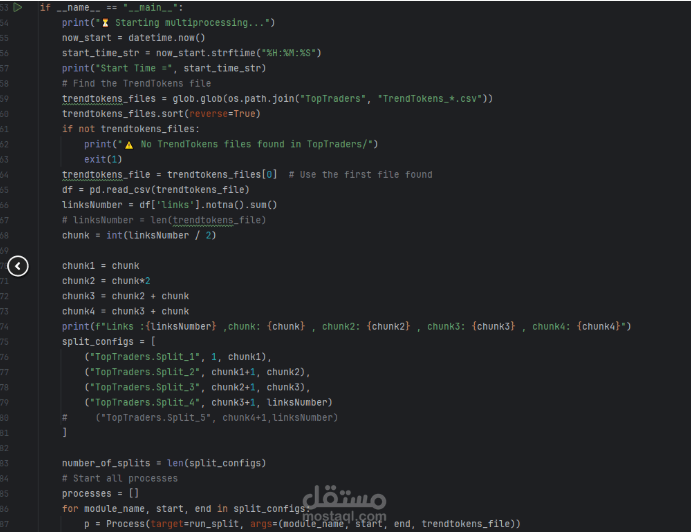
Task: Click the exit(1) statement
Action: tap(102, 159)
